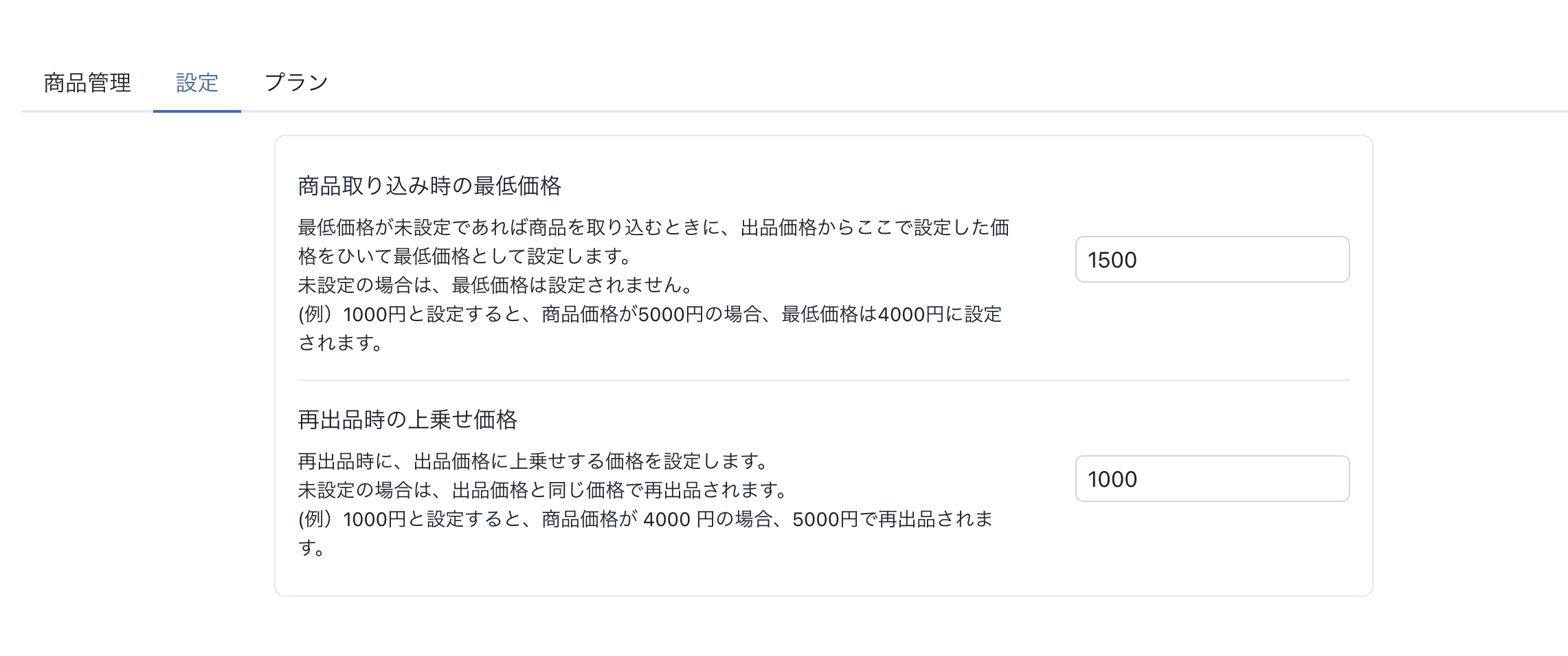Click the 再出品時の上乗せ価格 heading
This screenshot has width=1568, height=656.
(407, 419)
